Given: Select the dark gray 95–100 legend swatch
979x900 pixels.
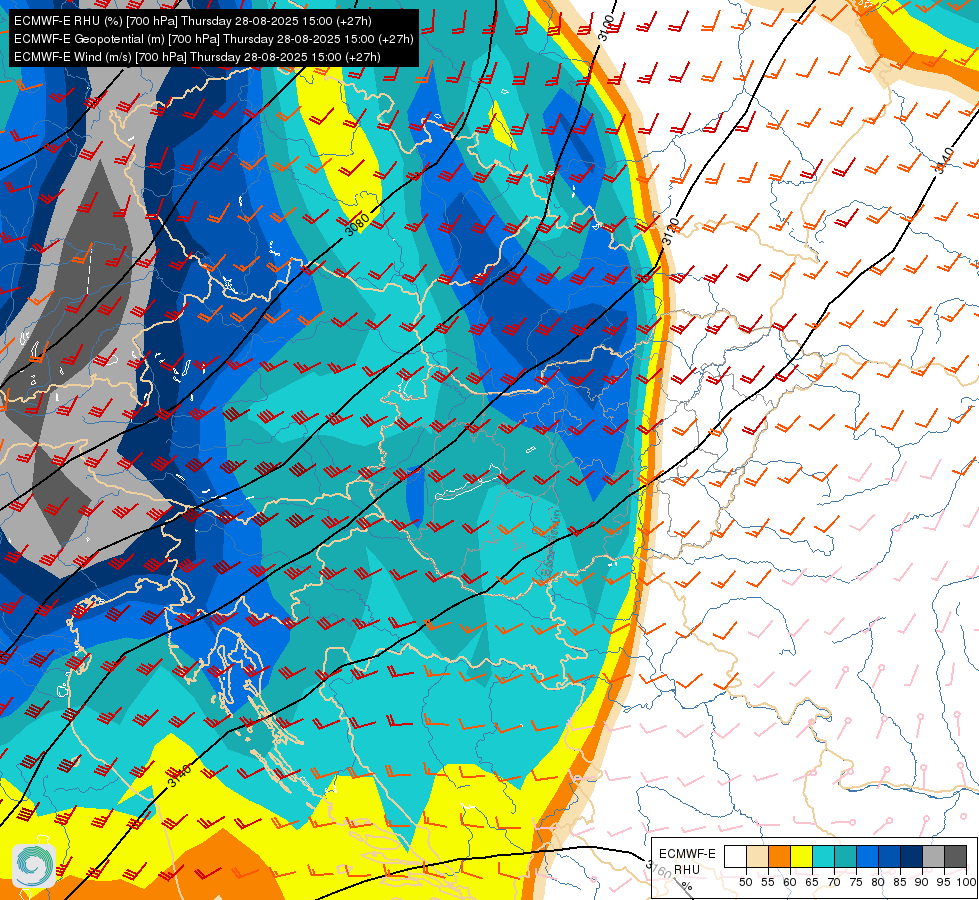Looking at the screenshot, I should point(955,856).
